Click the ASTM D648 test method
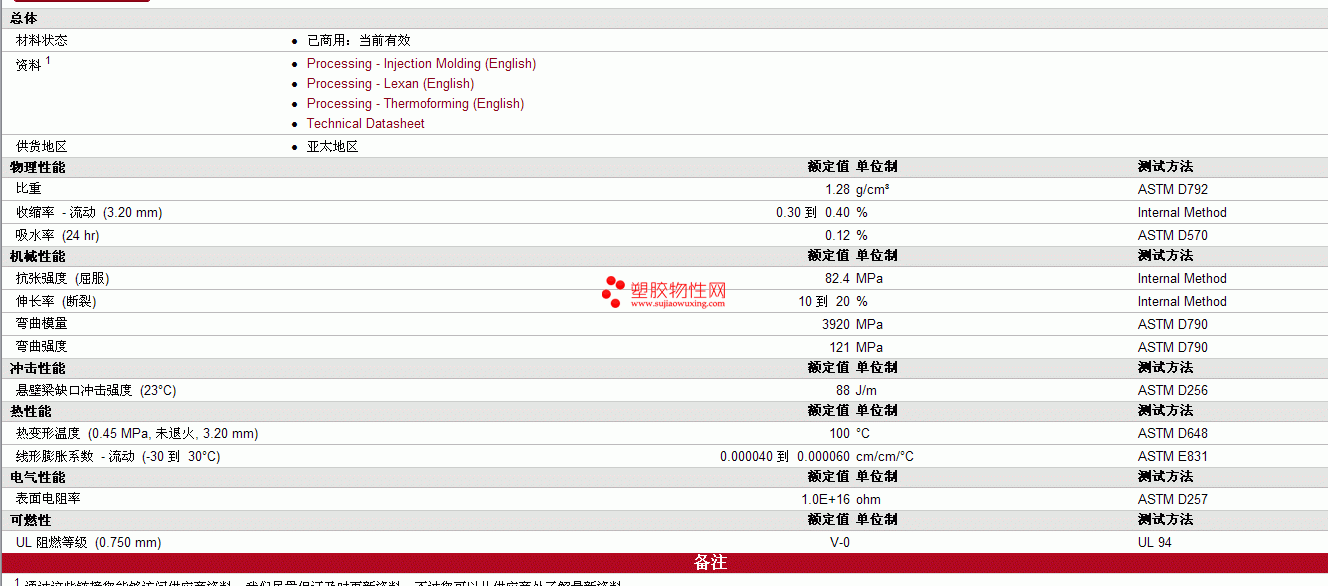 pyautogui.click(x=1172, y=433)
